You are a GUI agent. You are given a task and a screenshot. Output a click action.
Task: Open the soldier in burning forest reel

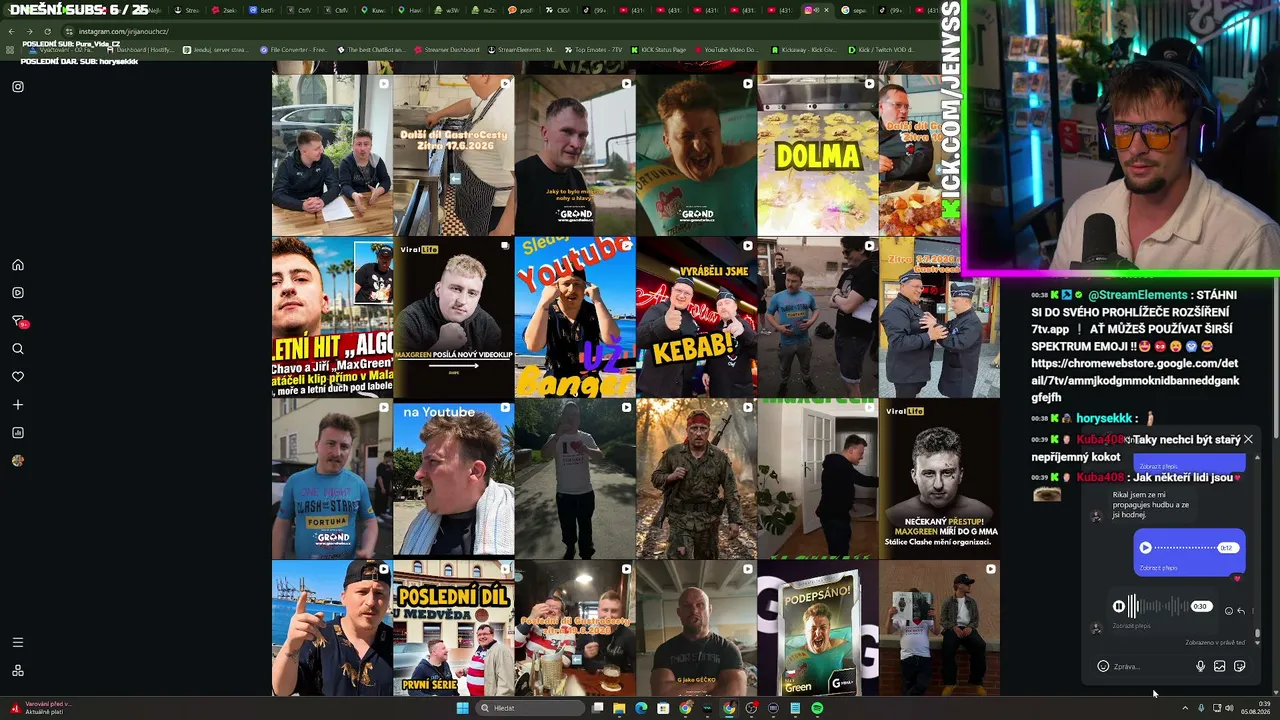pos(696,479)
